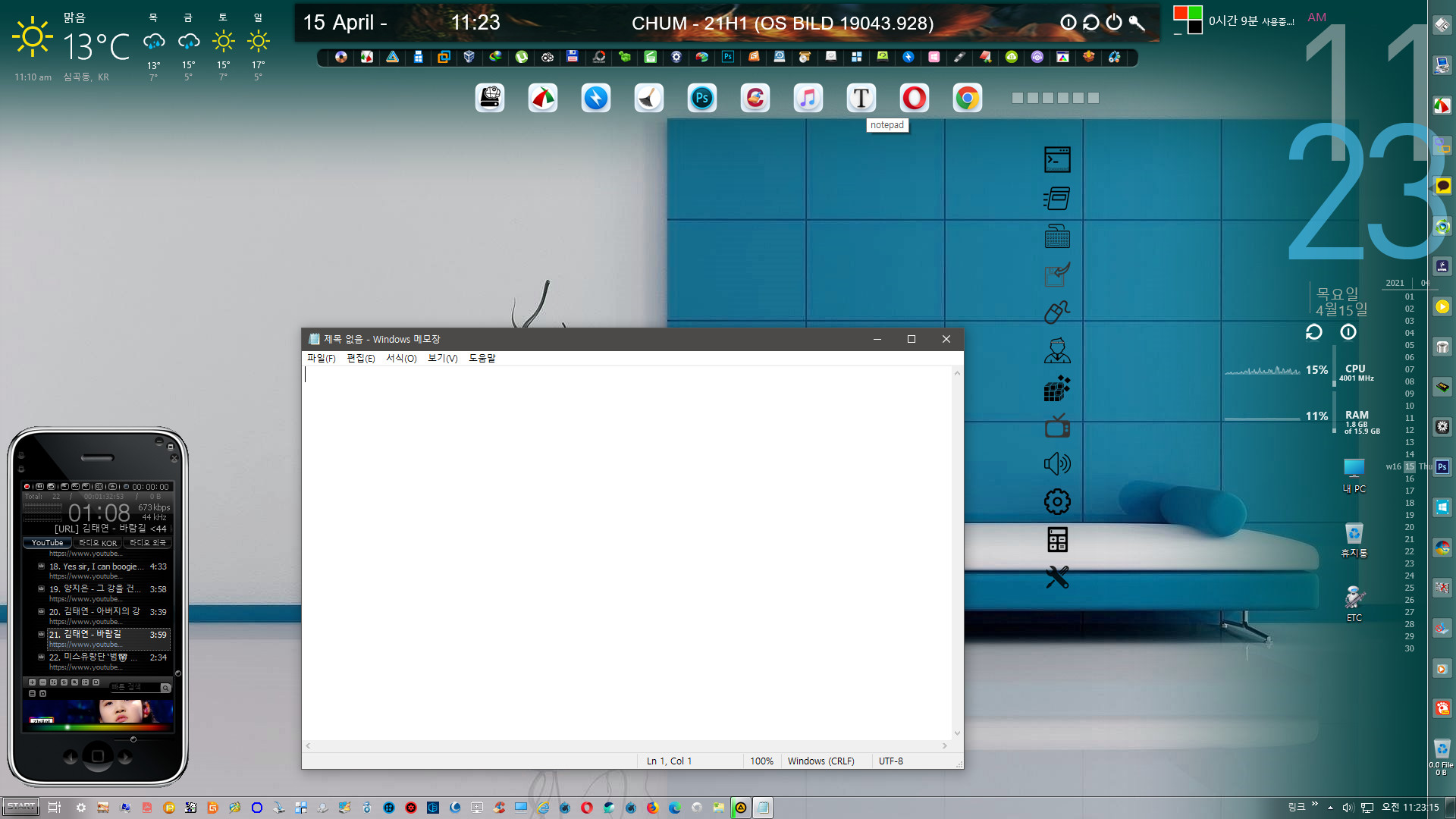Image resolution: width=1456 pixels, height=819 pixels.
Task: Click the 빠른 검색 search field in player
Action: click(x=135, y=687)
